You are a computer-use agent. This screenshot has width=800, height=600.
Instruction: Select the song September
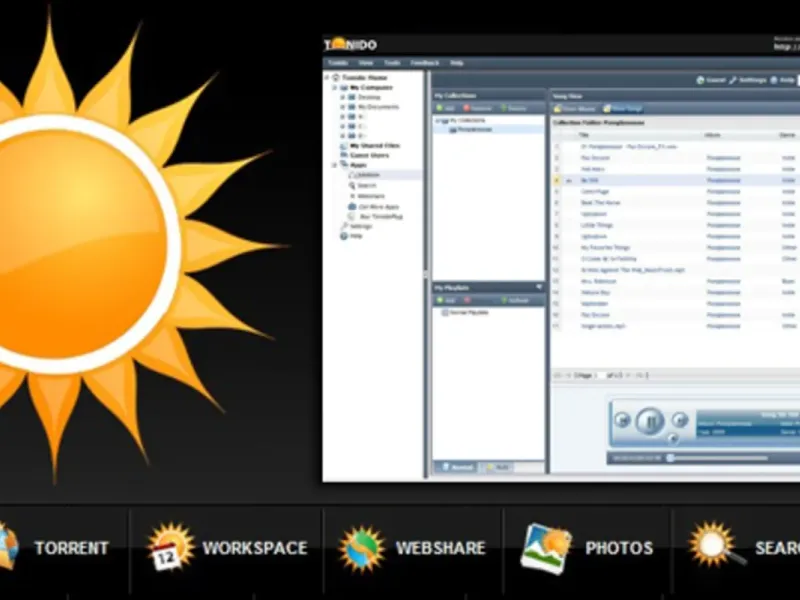click(x=594, y=304)
